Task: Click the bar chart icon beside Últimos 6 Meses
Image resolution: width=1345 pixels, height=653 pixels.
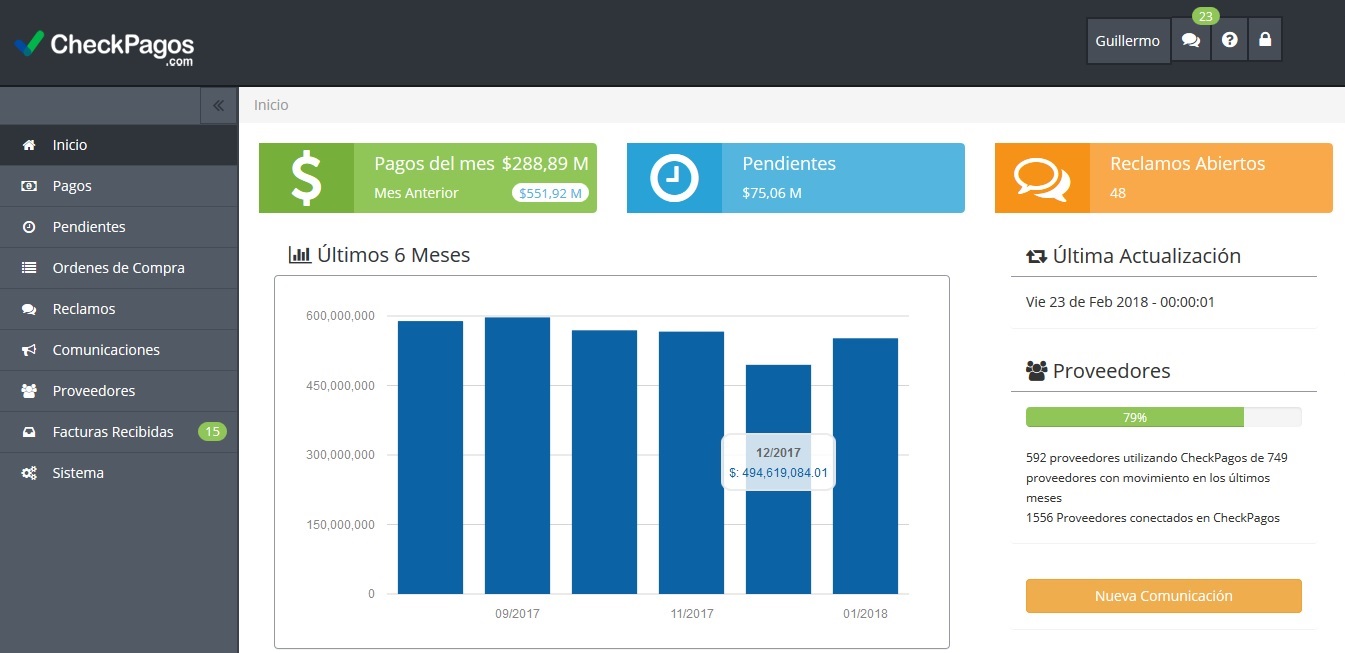Action: pos(299,255)
